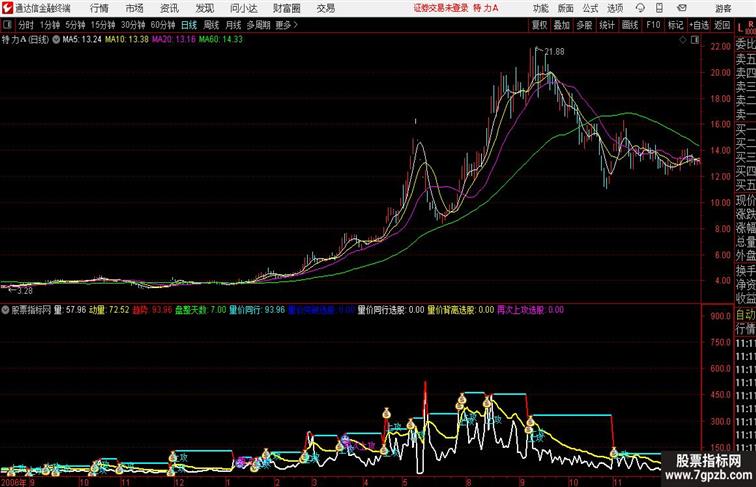Toggle the left sidebar panel icon
The width and height of the screenshot is (756, 487).
click(7, 25)
